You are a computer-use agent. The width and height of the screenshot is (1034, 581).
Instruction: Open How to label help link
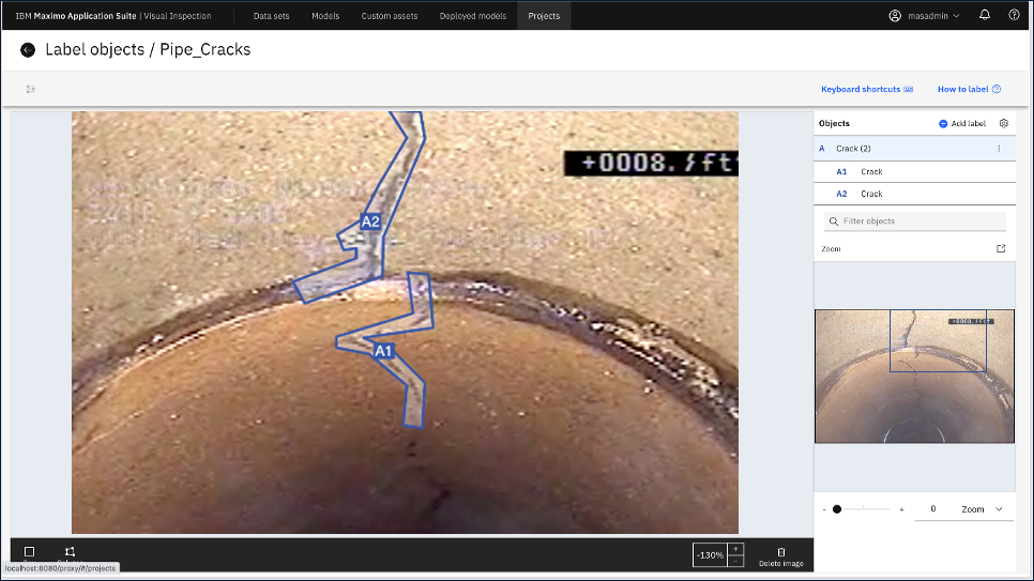point(969,89)
